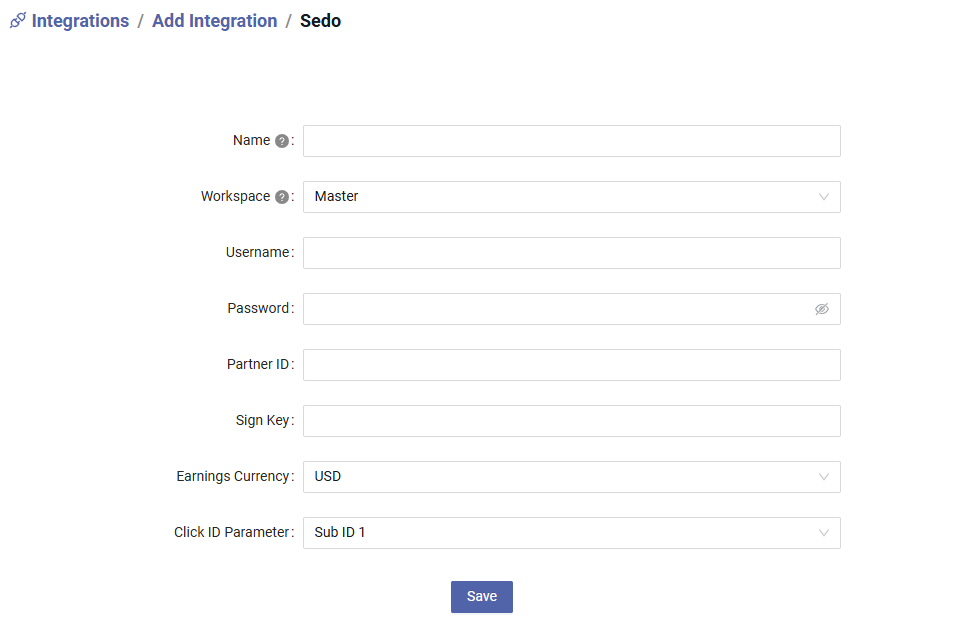Click the Sedo breadcrumb title

tap(320, 21)
